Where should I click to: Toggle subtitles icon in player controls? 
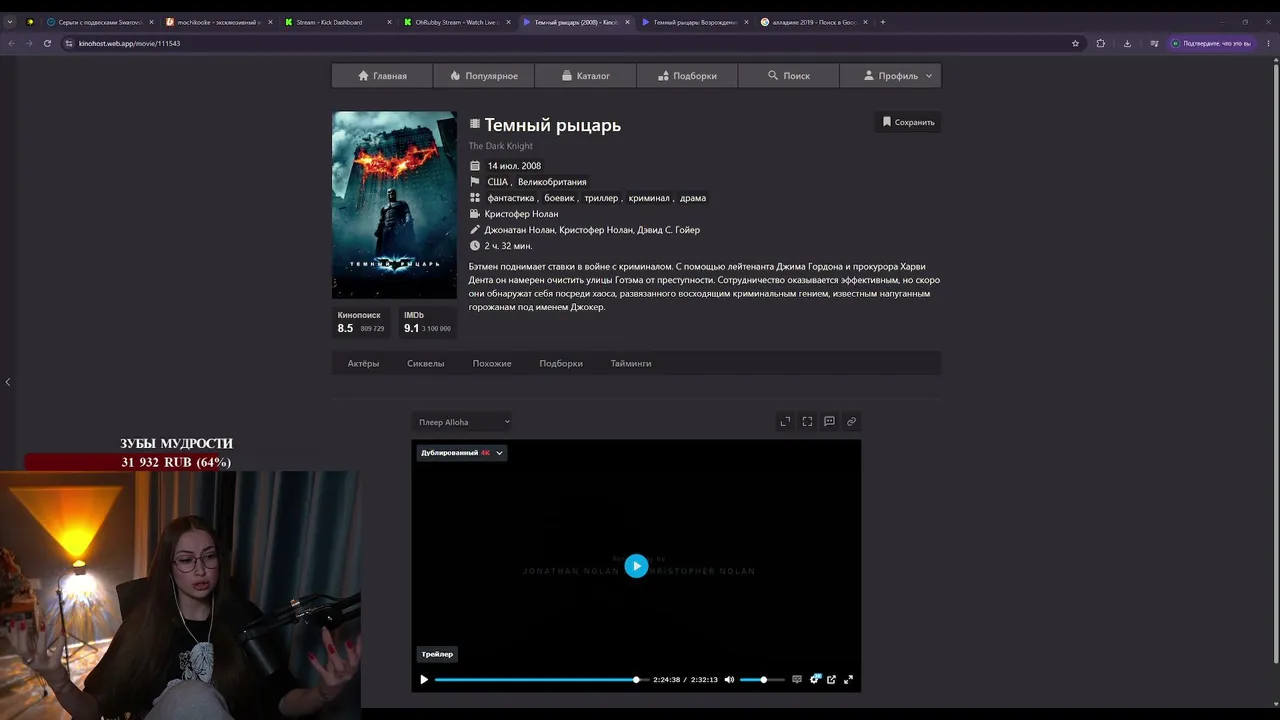(x=797, y=680)
